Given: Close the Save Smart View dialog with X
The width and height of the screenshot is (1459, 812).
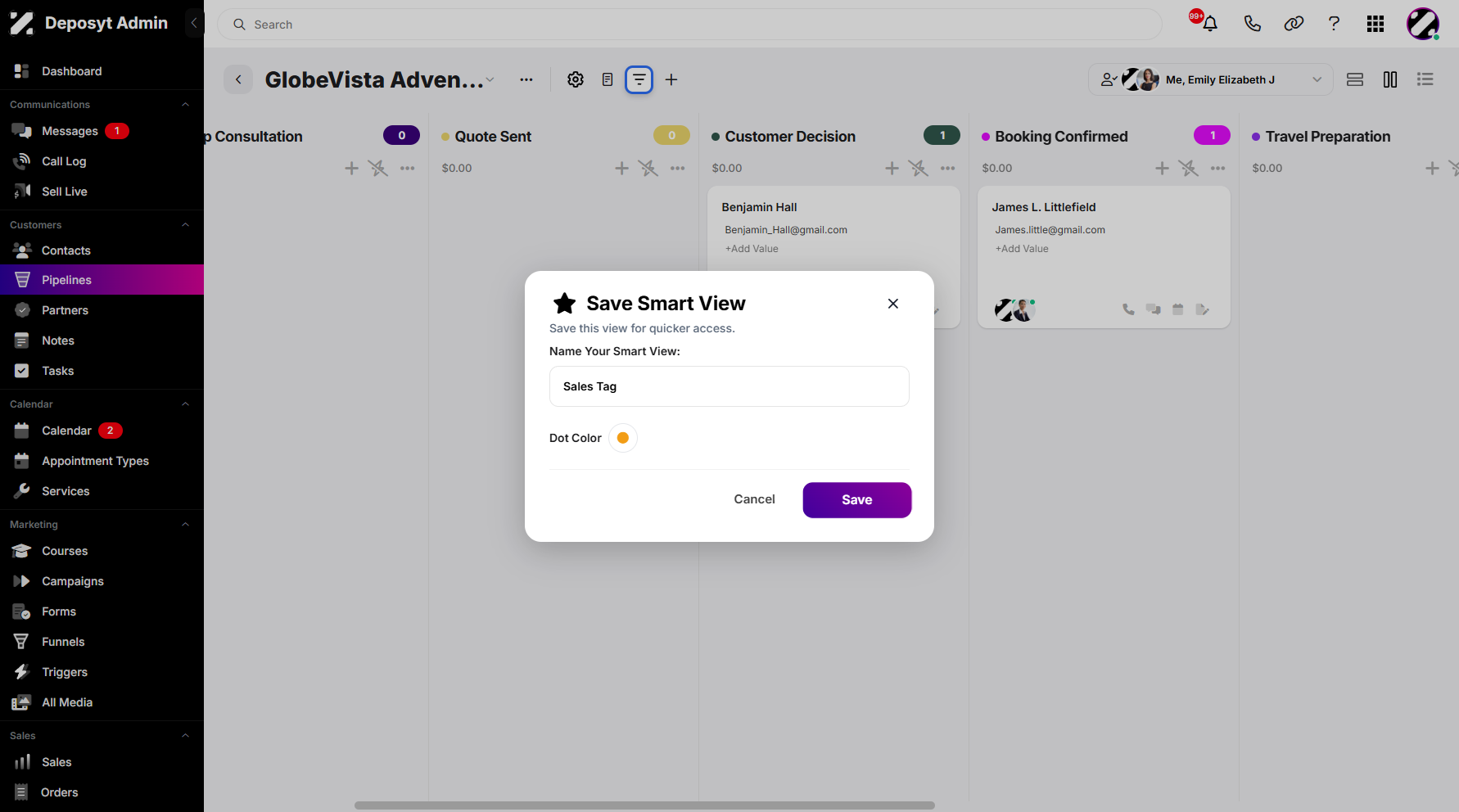Looking at the screenshot, I should (x=892, y=304).
